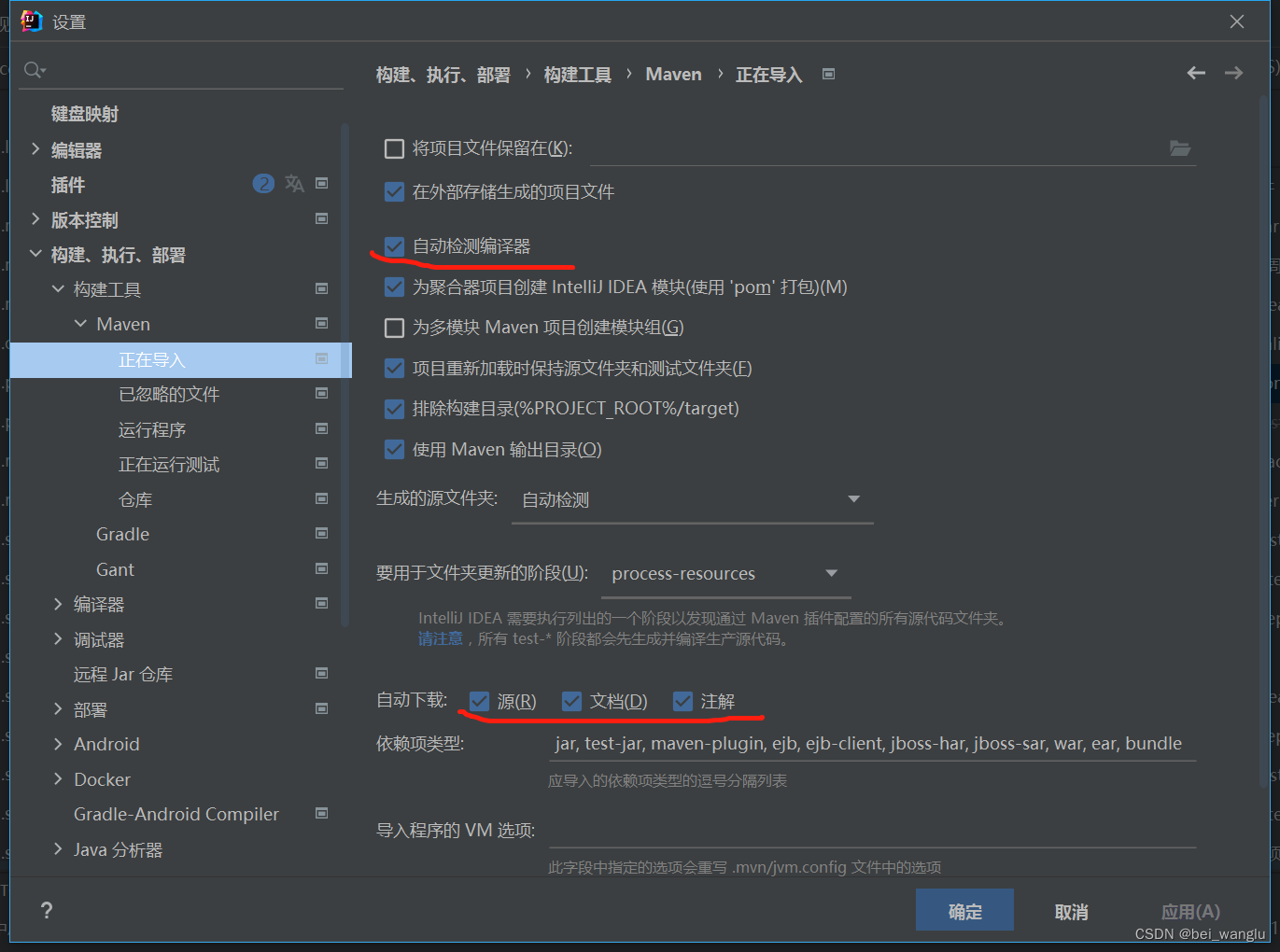Image resolution: width=1280 pixels, height=952 pixels.
Task: Click the 将项目文件保留在 path field
Action: (878, 148)
